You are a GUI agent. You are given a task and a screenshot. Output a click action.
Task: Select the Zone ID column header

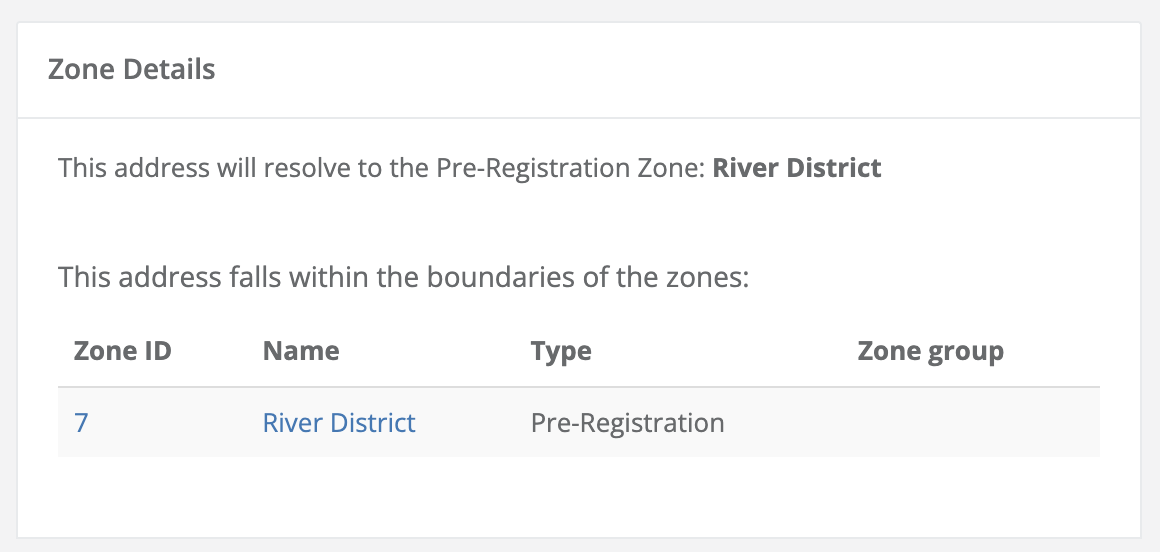click(122, 351)
